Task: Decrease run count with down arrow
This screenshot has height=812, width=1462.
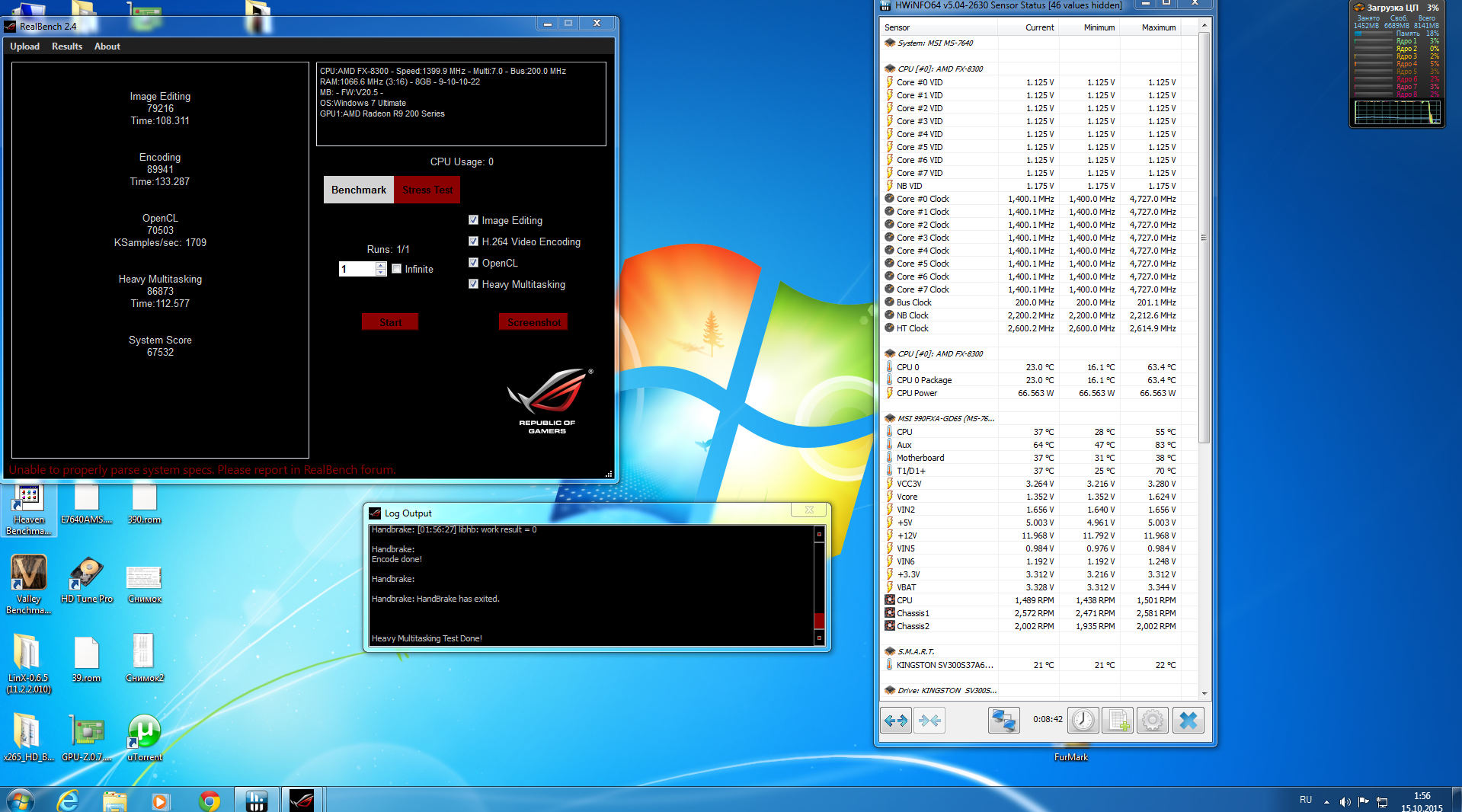Action: tap(381, 272)
